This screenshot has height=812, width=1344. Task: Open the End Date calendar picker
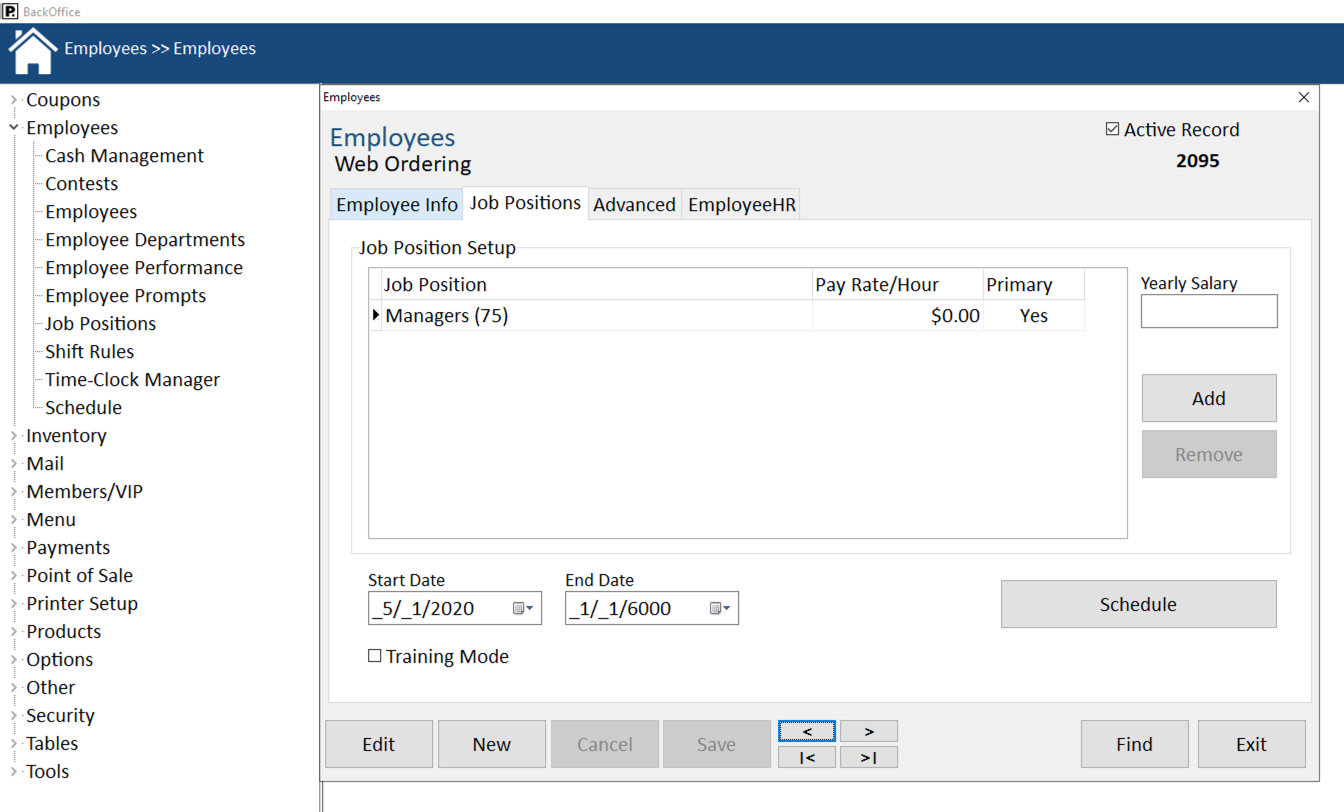click(x=719, y=608)
